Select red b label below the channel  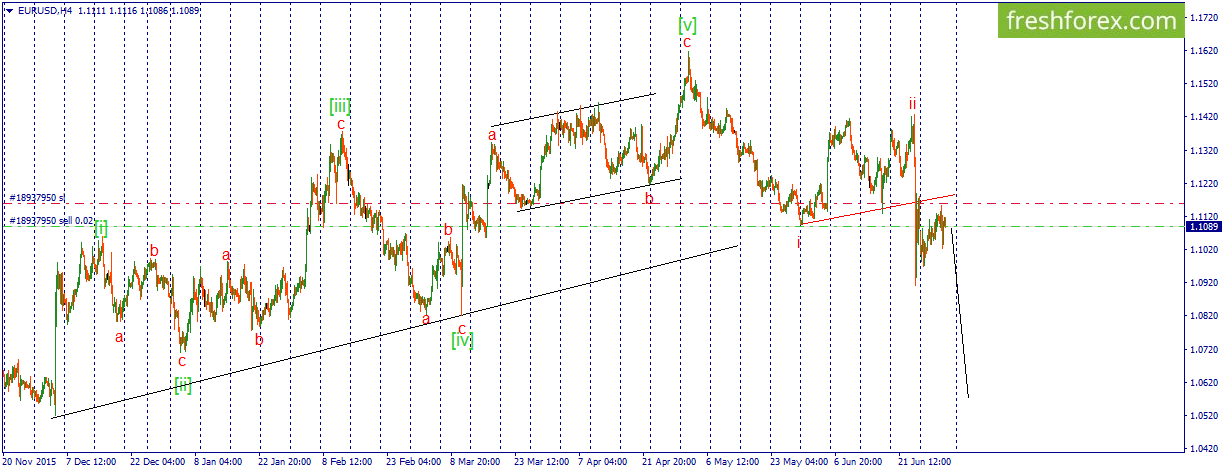pos(649,197)
